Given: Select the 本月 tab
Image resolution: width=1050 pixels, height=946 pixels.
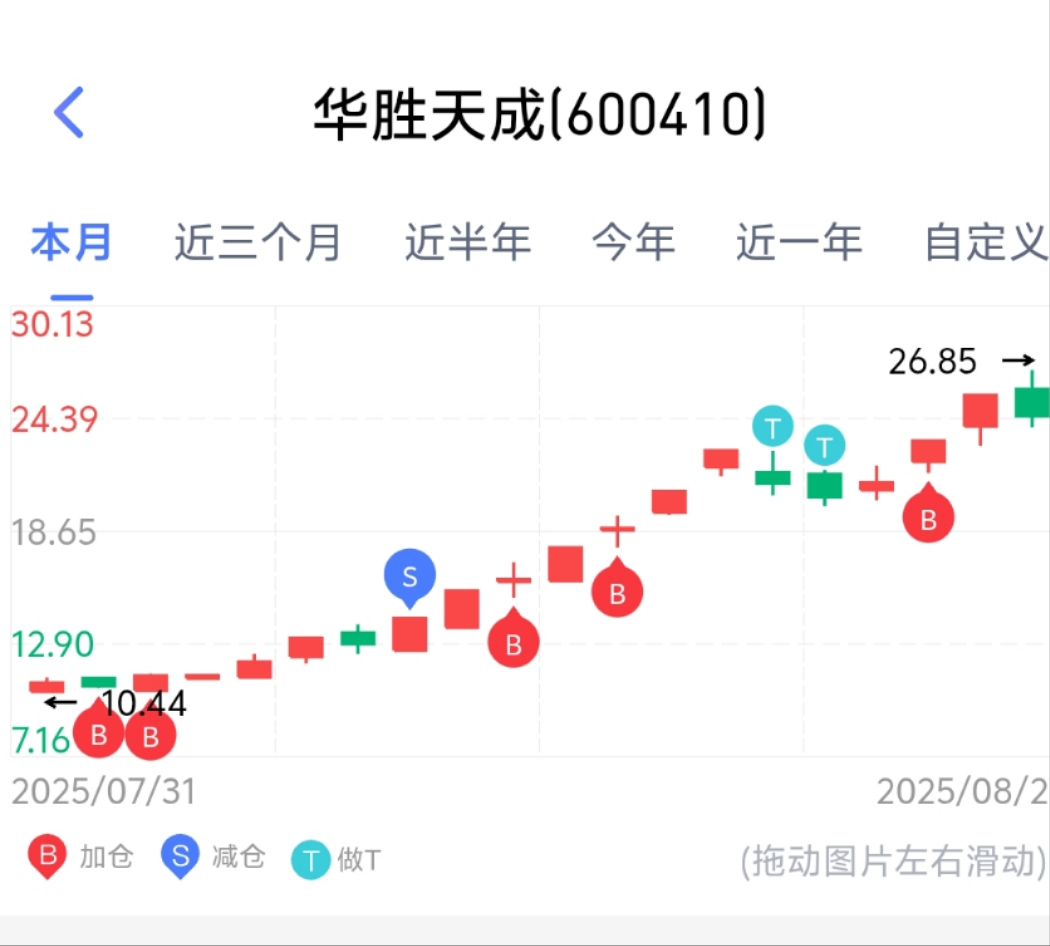Looking at the screenshot, I should (x=71, y=242).
